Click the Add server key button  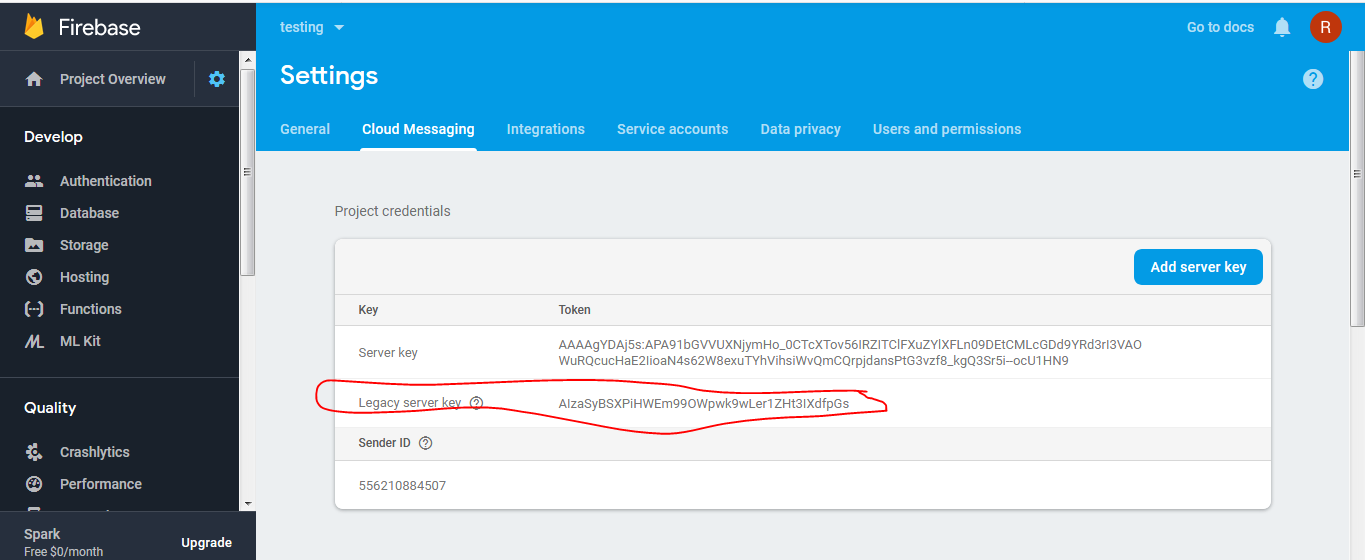(x=1198, y=267)
